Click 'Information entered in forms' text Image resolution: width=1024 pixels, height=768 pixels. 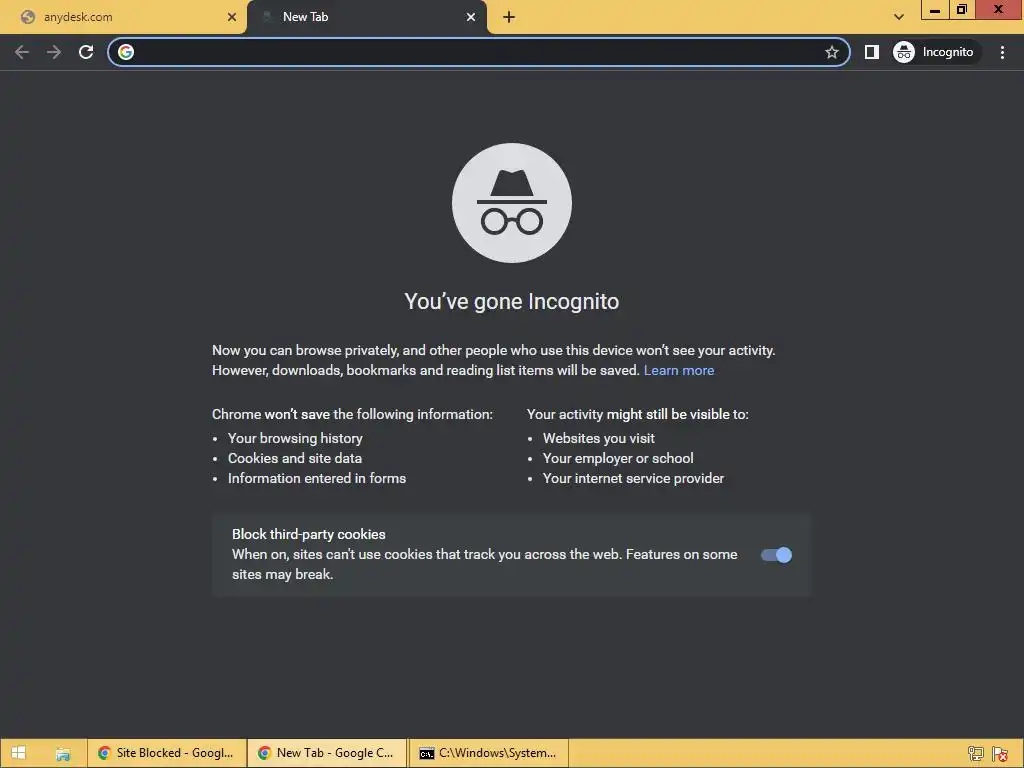tap(317, 478)
